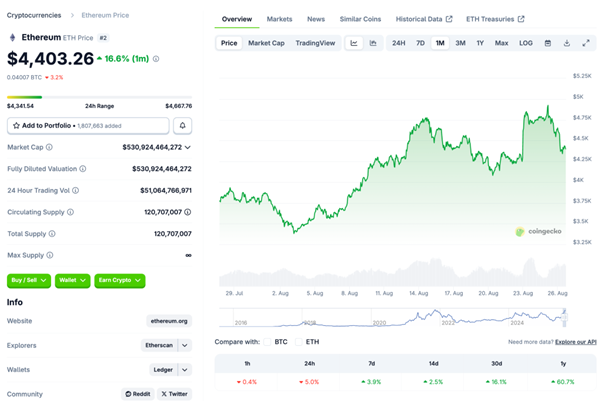Click the Market Cap info icon
Viewport: 602px width, 401px height.
pos(49,147)
